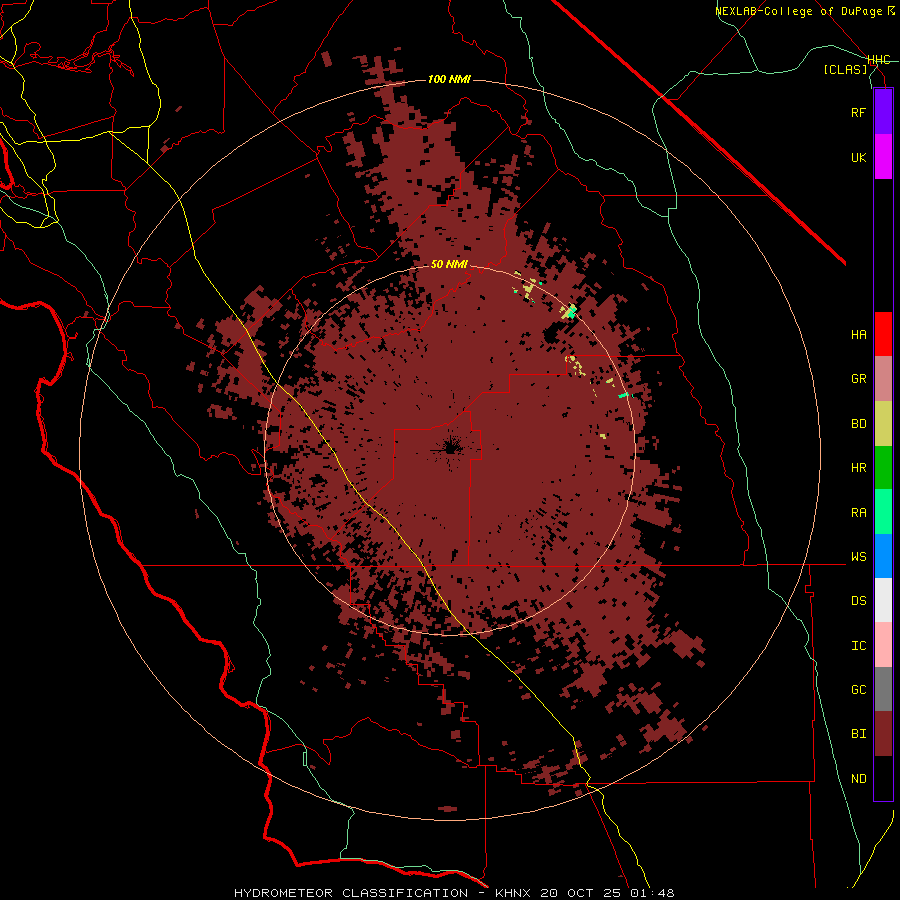900x900 pixels.
Task: Click the DS legend label
Action: (858, 601)
